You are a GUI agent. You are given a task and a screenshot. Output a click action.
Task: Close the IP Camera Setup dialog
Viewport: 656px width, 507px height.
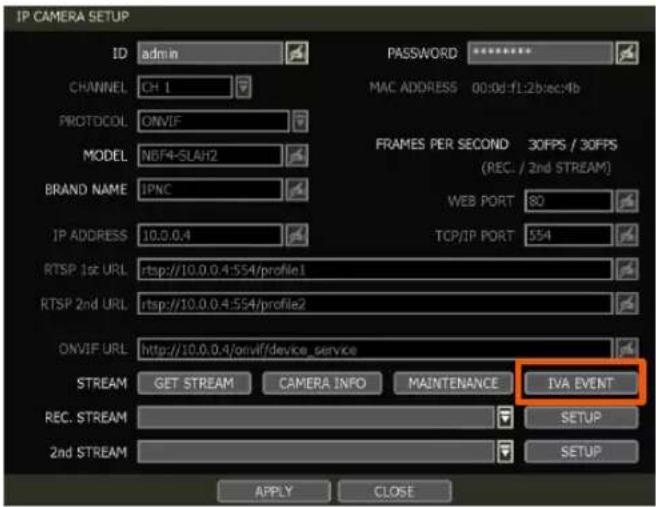394,491
